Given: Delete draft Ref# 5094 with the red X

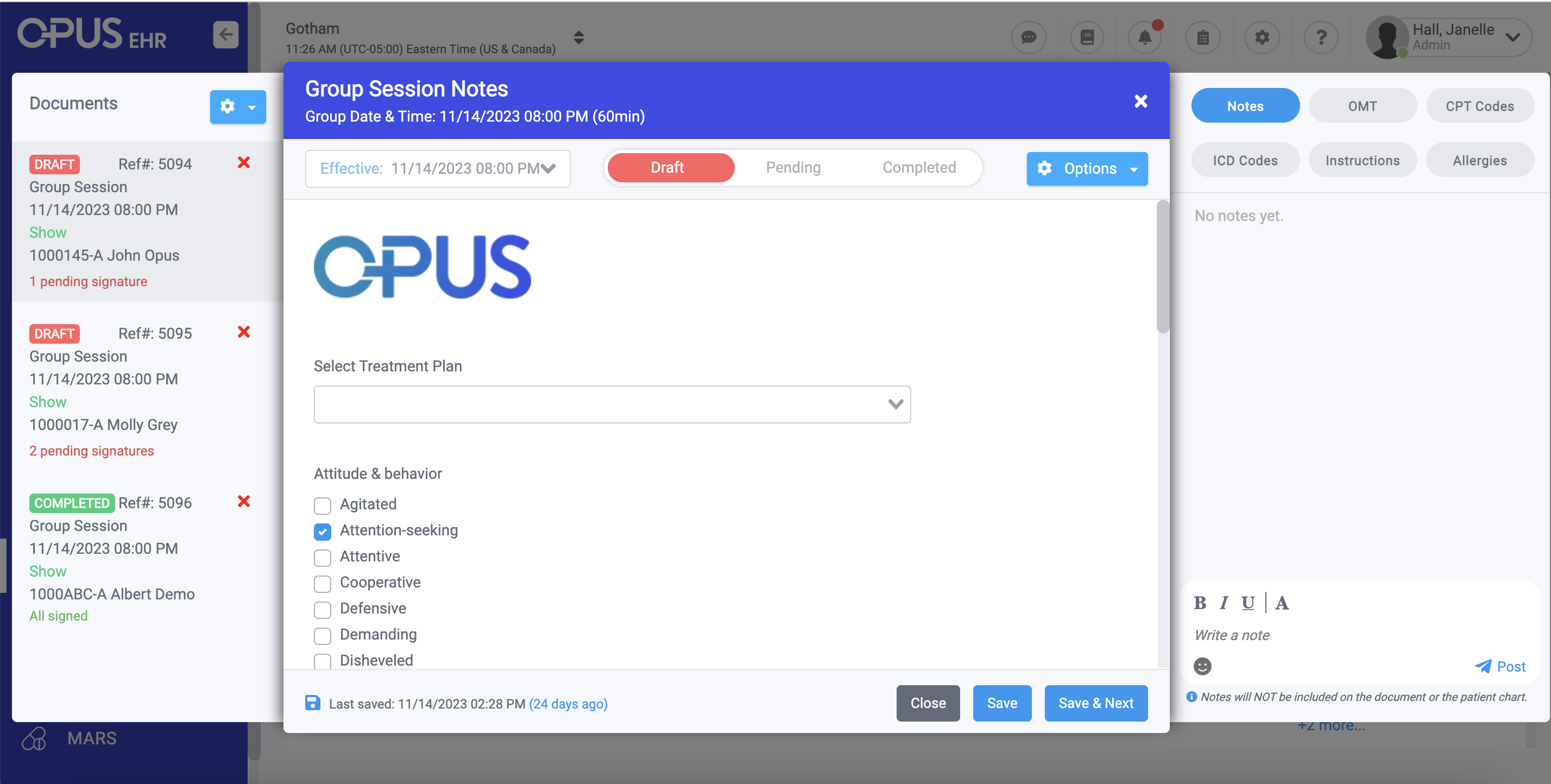Looking at the screenshot, I should pos(243,162).
